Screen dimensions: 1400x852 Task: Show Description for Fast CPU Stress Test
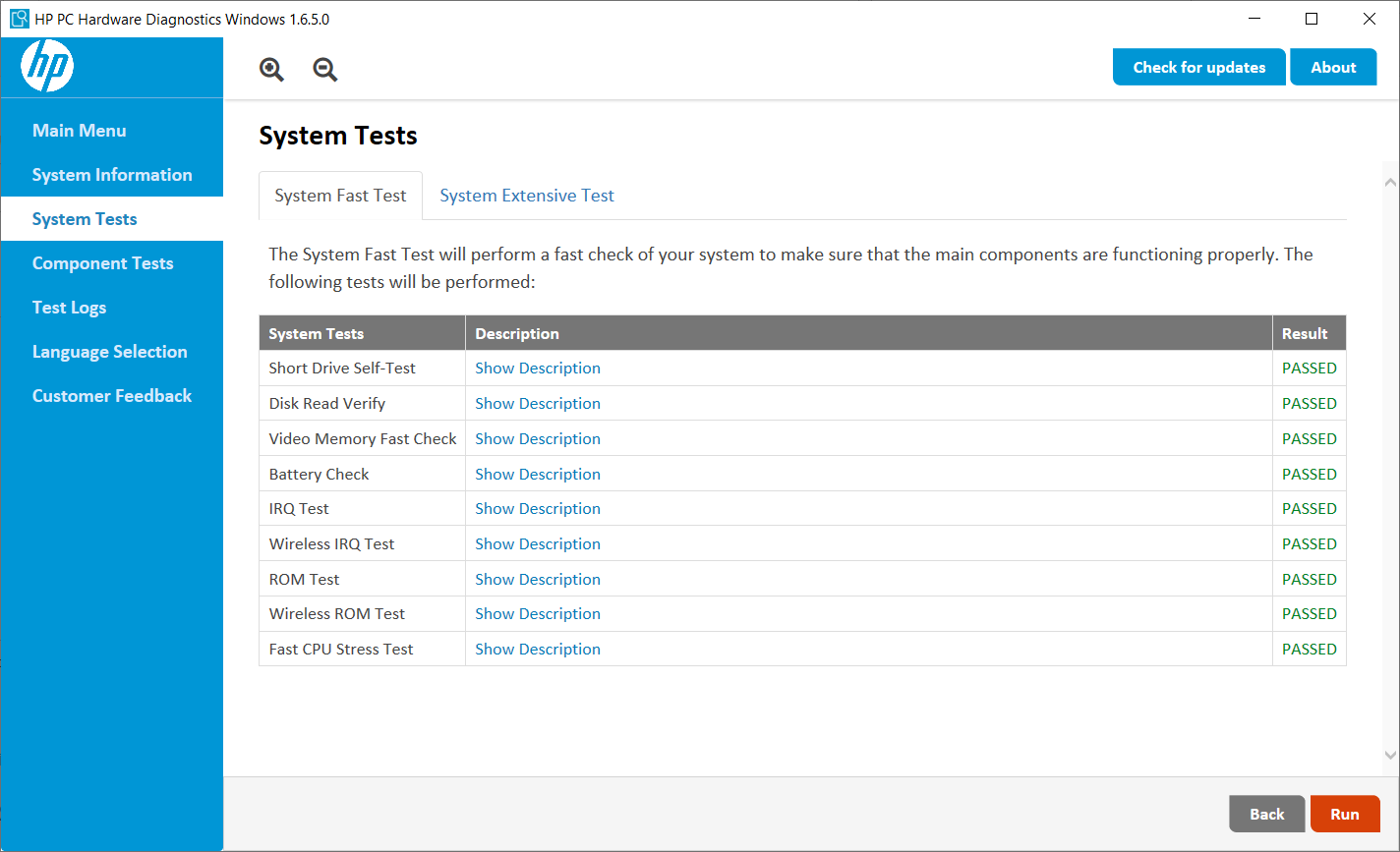point(538,649)
